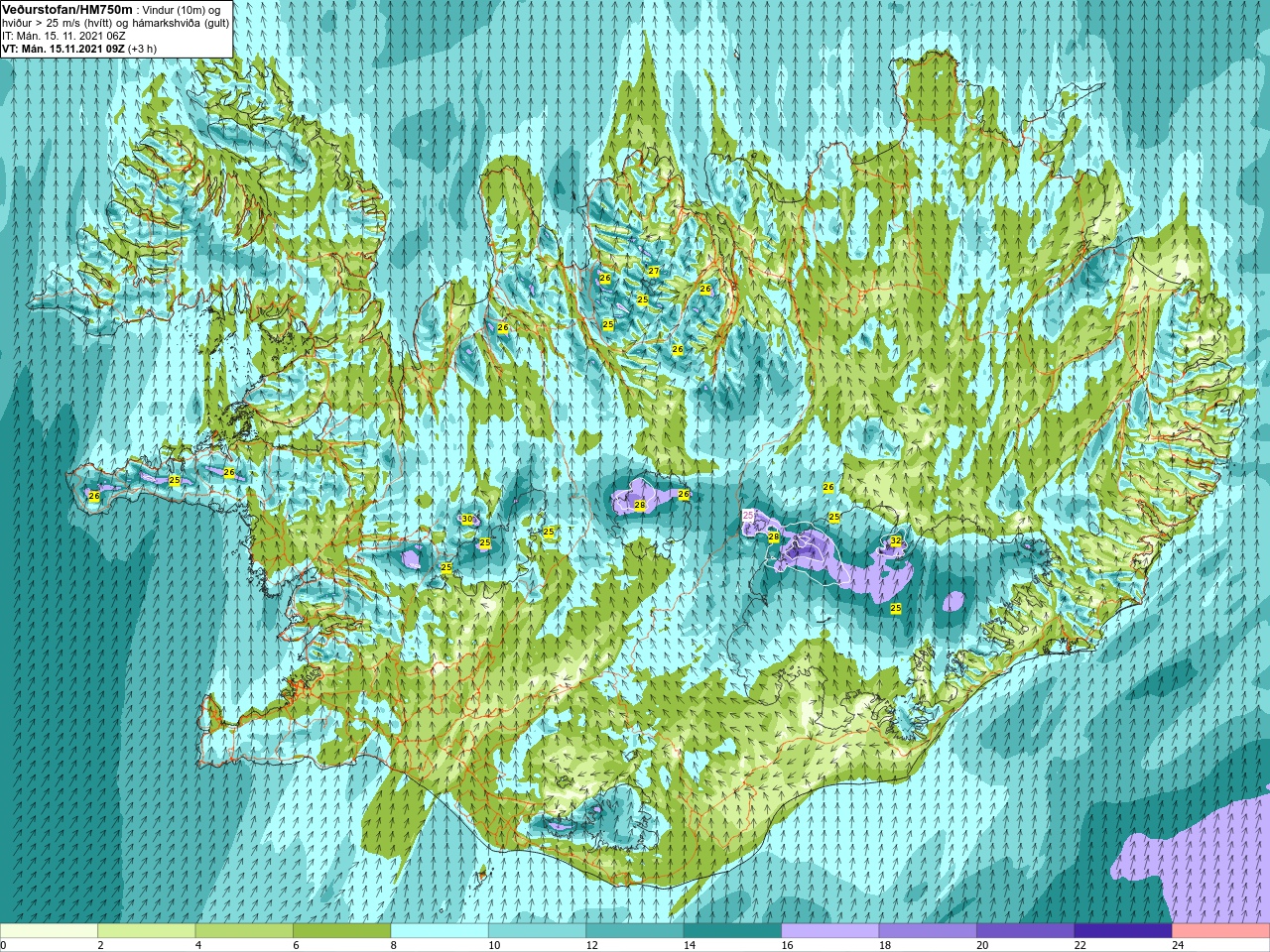Screen dimensions: 1270x952
Task: Choose the 22–24 m/s dark indigo legend swatch
Action: [1124, 931]
